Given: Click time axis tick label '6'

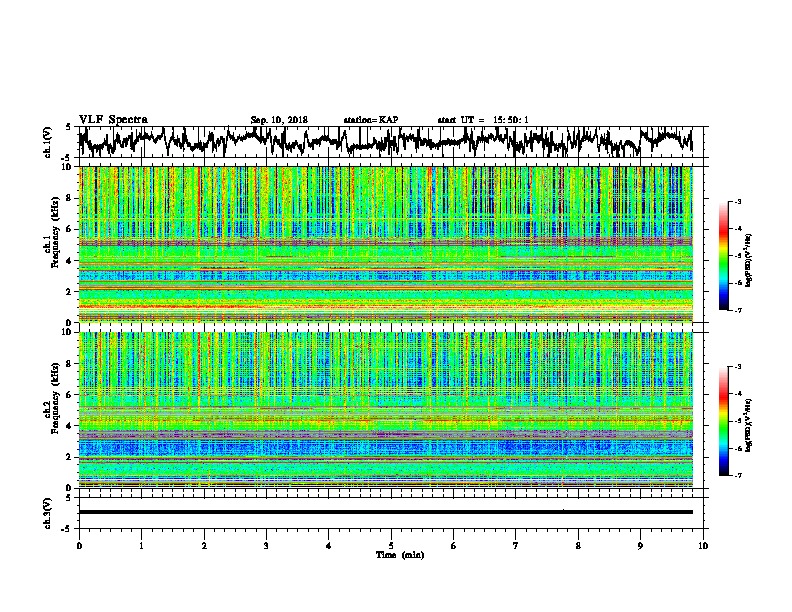Looking at the screenshot, I should [x=454, y=546].
